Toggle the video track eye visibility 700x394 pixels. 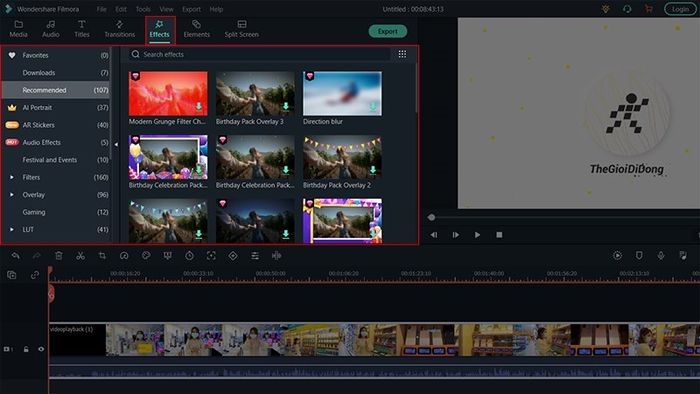41,349
